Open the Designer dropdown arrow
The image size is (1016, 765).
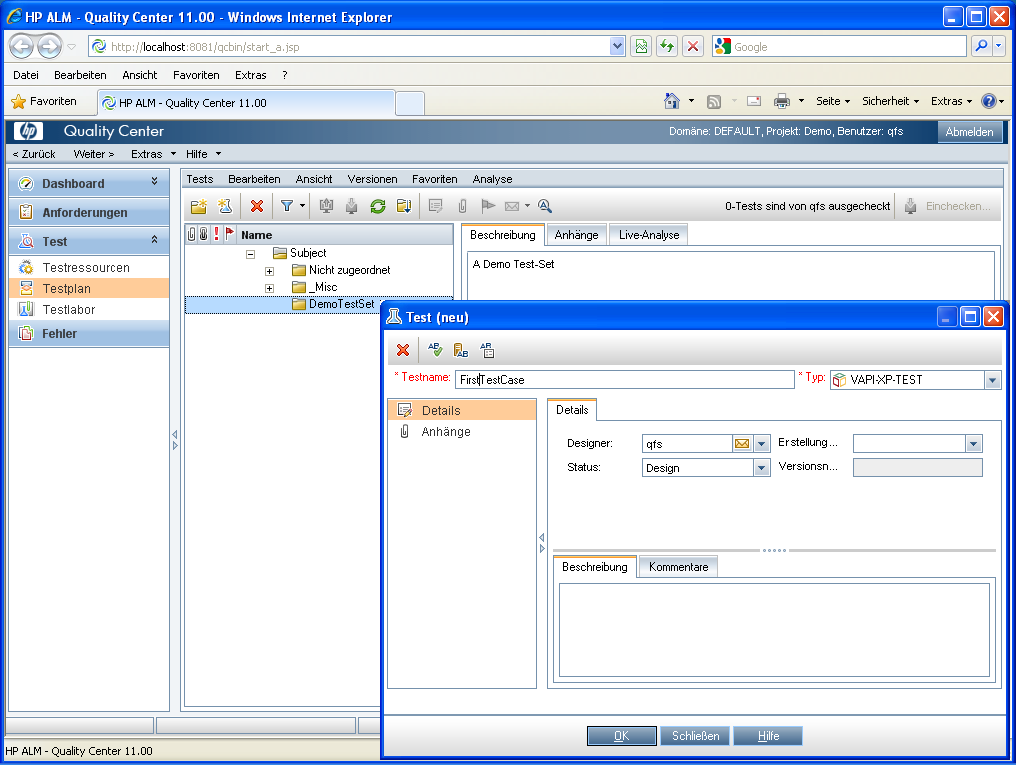(x=762, y=444)
